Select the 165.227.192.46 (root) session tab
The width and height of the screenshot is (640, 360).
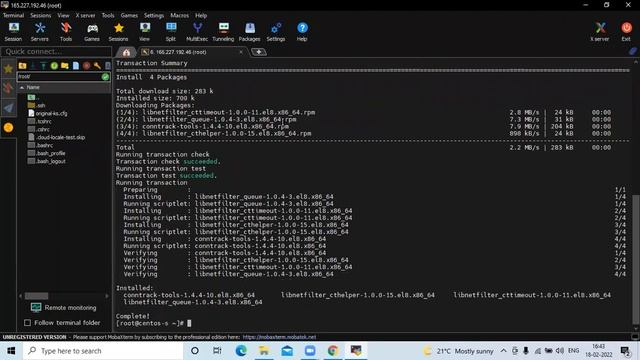[x=178, y=52]
